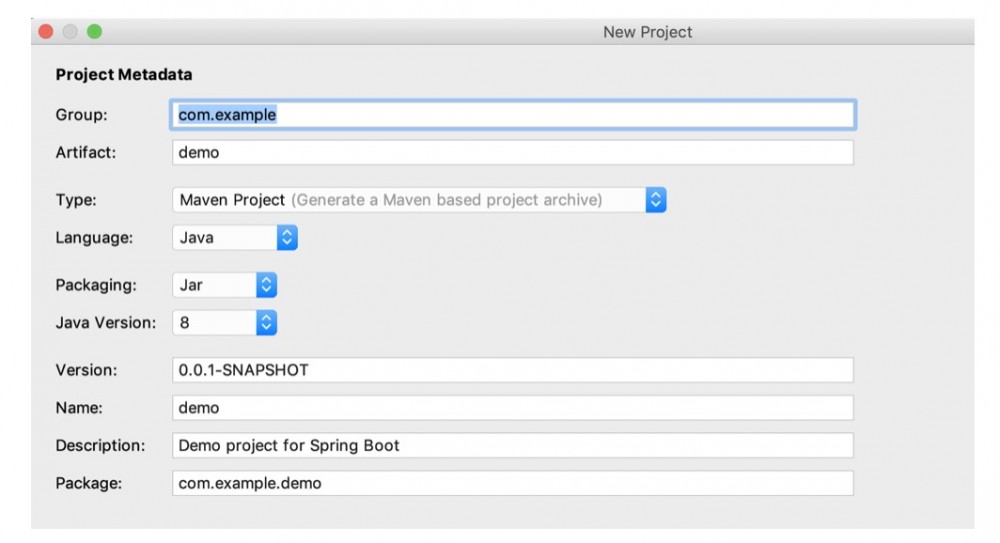This screenshot has width=1000, height=543.
Task: Open the Java Version dropdown showing 8
Action: coord(214,323)
